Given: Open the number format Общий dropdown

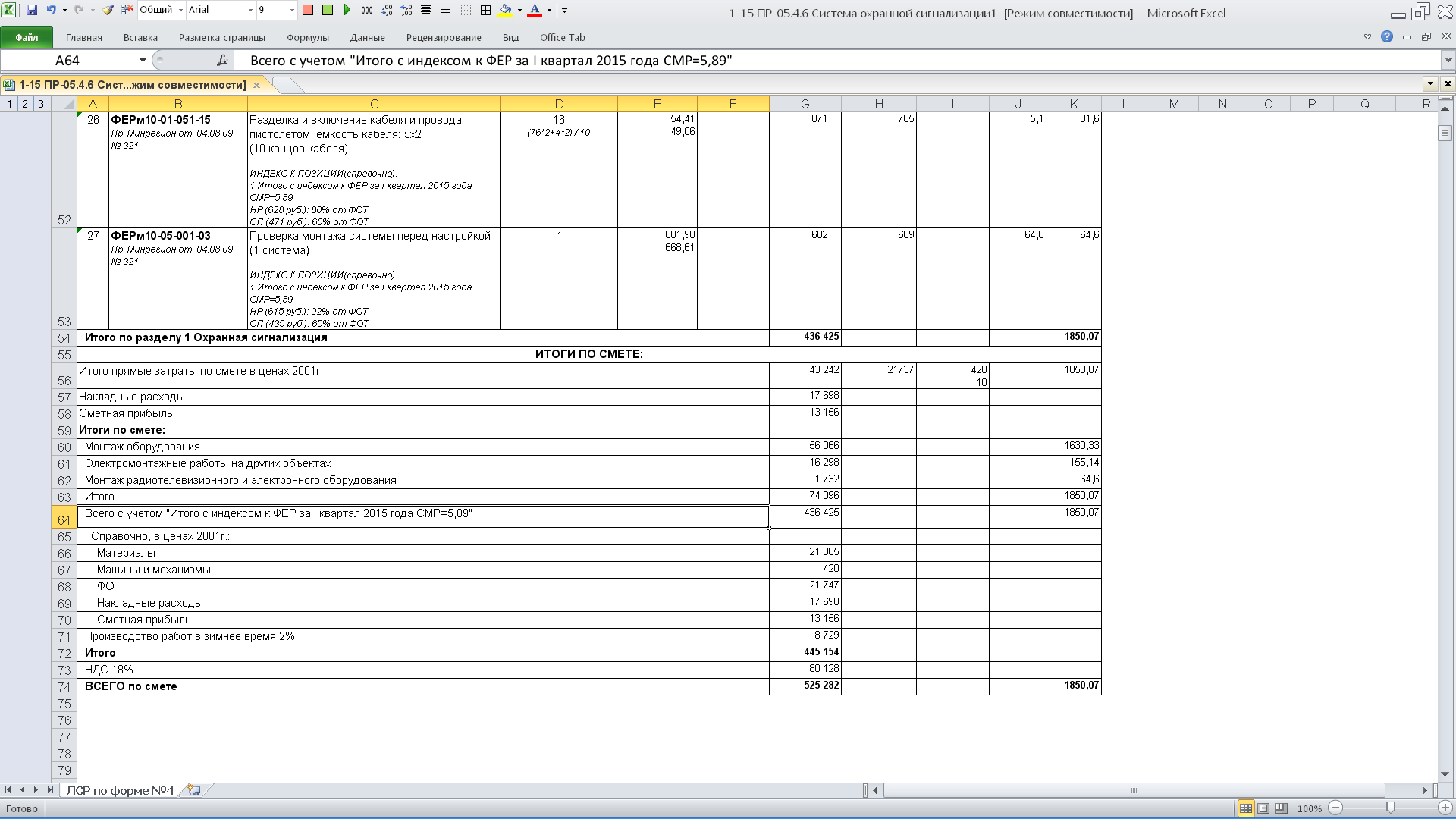Looking at the screenshot, I should click(181, 10).
